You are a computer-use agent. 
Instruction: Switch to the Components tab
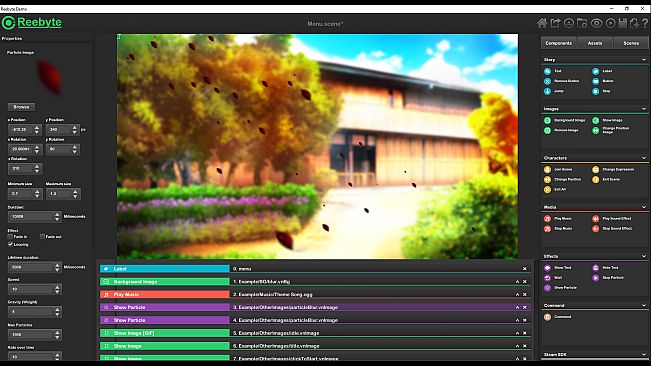(558, 43)
